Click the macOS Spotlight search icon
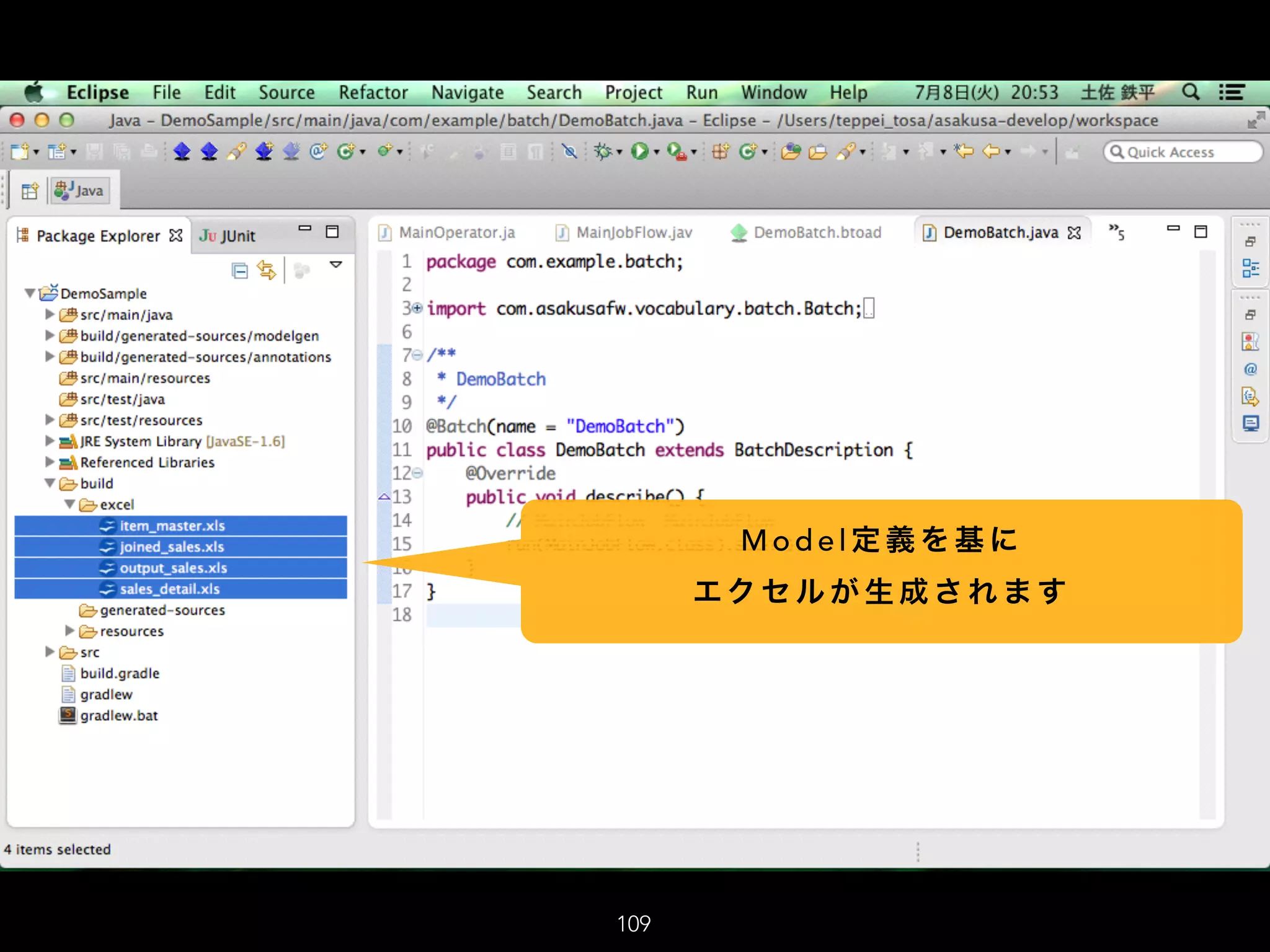 (1190, 92)
